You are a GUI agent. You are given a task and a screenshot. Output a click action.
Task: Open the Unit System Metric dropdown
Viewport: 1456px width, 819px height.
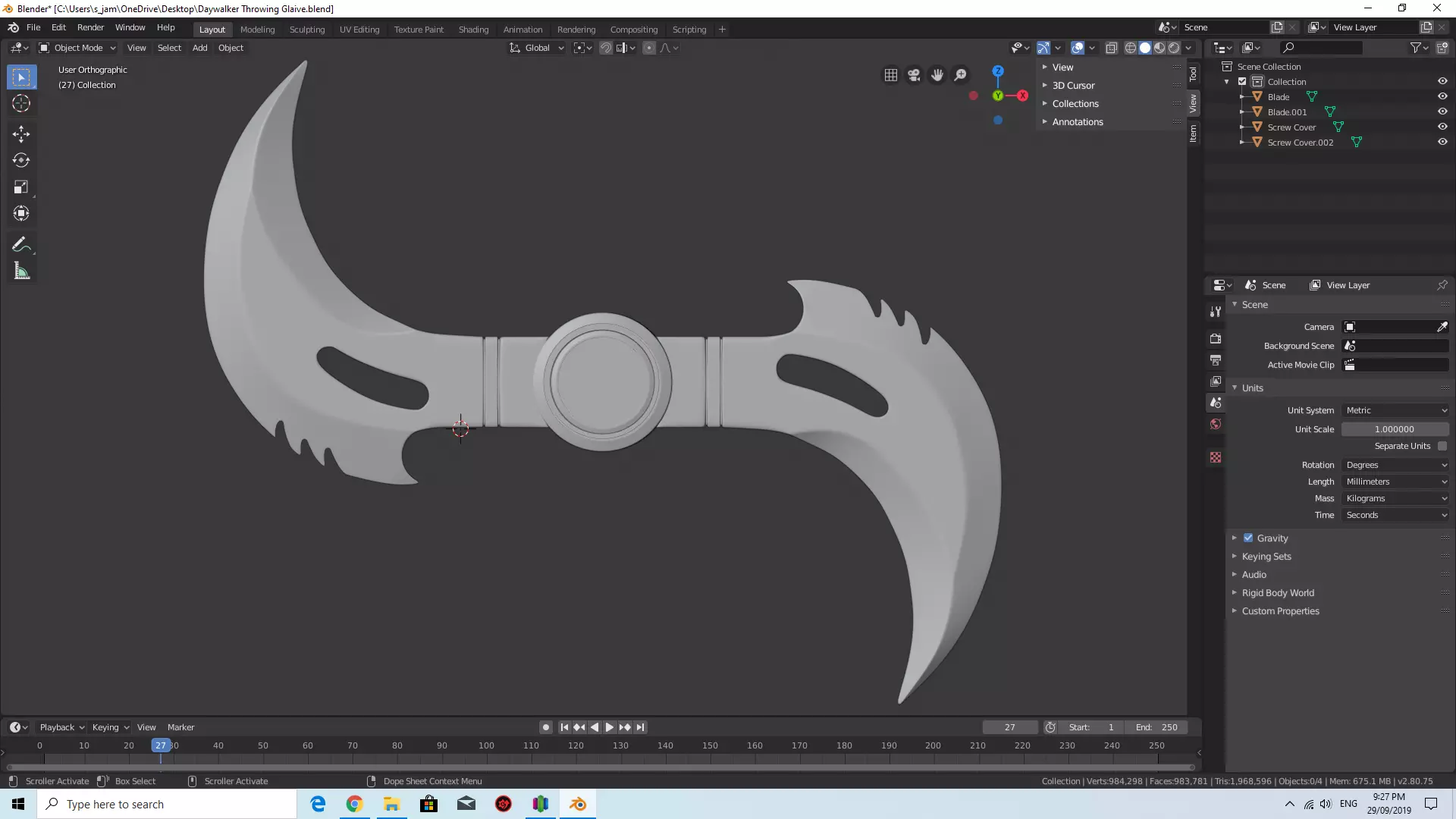tap(1395, 410)
